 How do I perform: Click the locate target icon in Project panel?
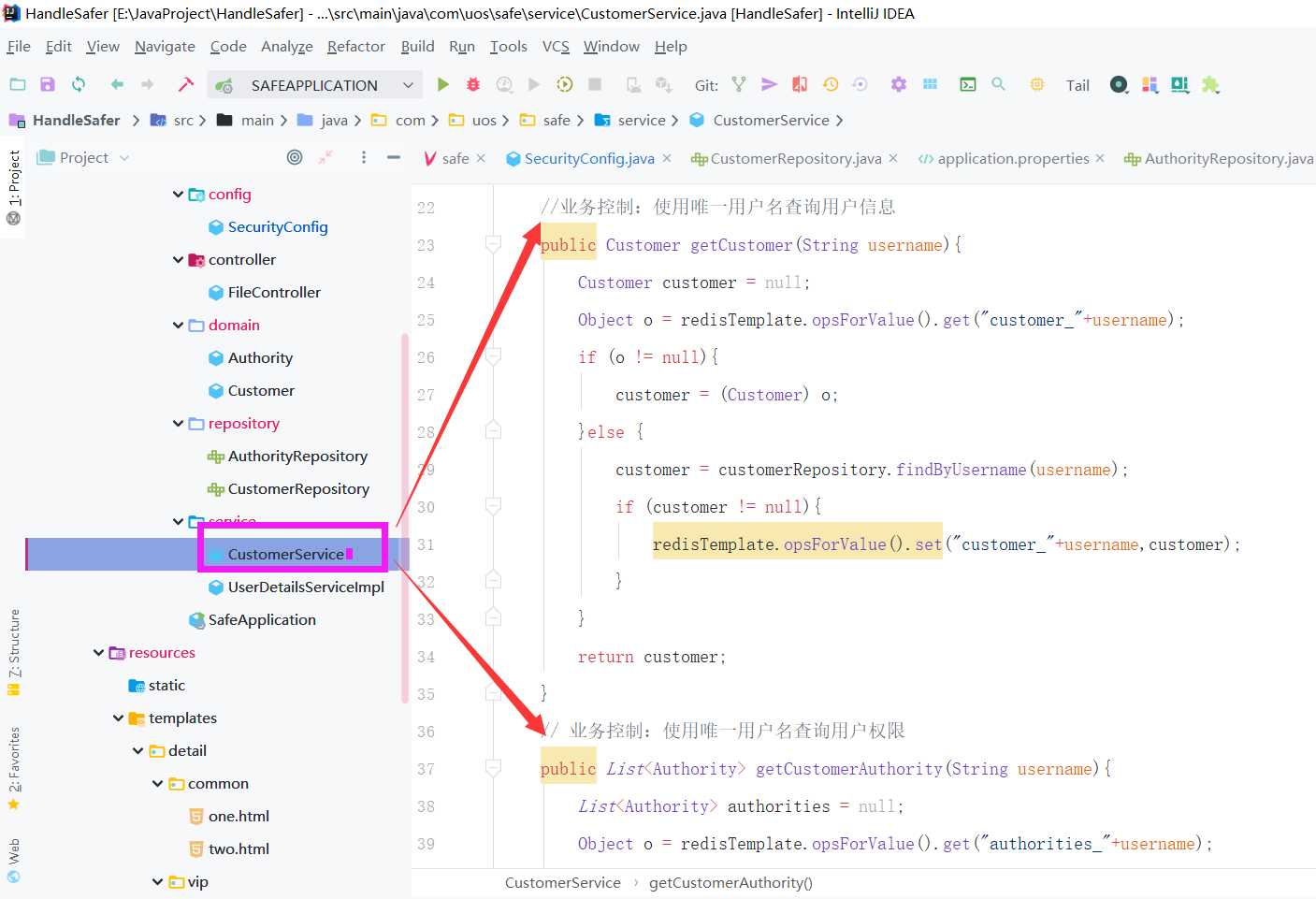pyautogui.click(x=295, y=157)
